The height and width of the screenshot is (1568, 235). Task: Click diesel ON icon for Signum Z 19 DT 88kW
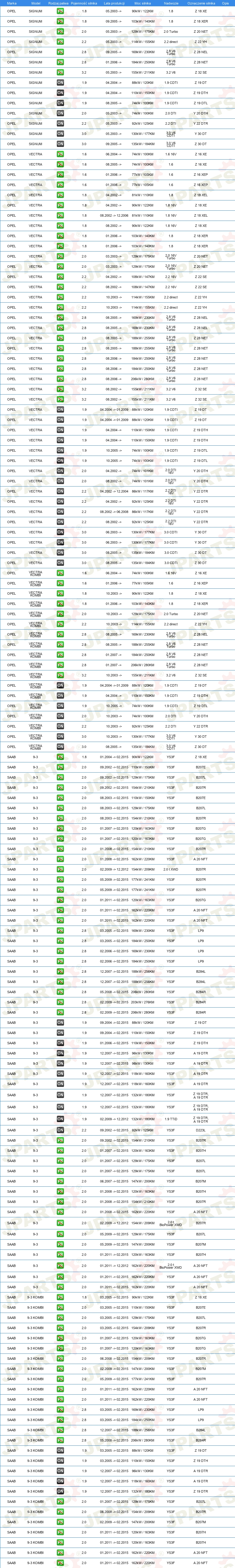pyautogui.click(x=60, y=83)
